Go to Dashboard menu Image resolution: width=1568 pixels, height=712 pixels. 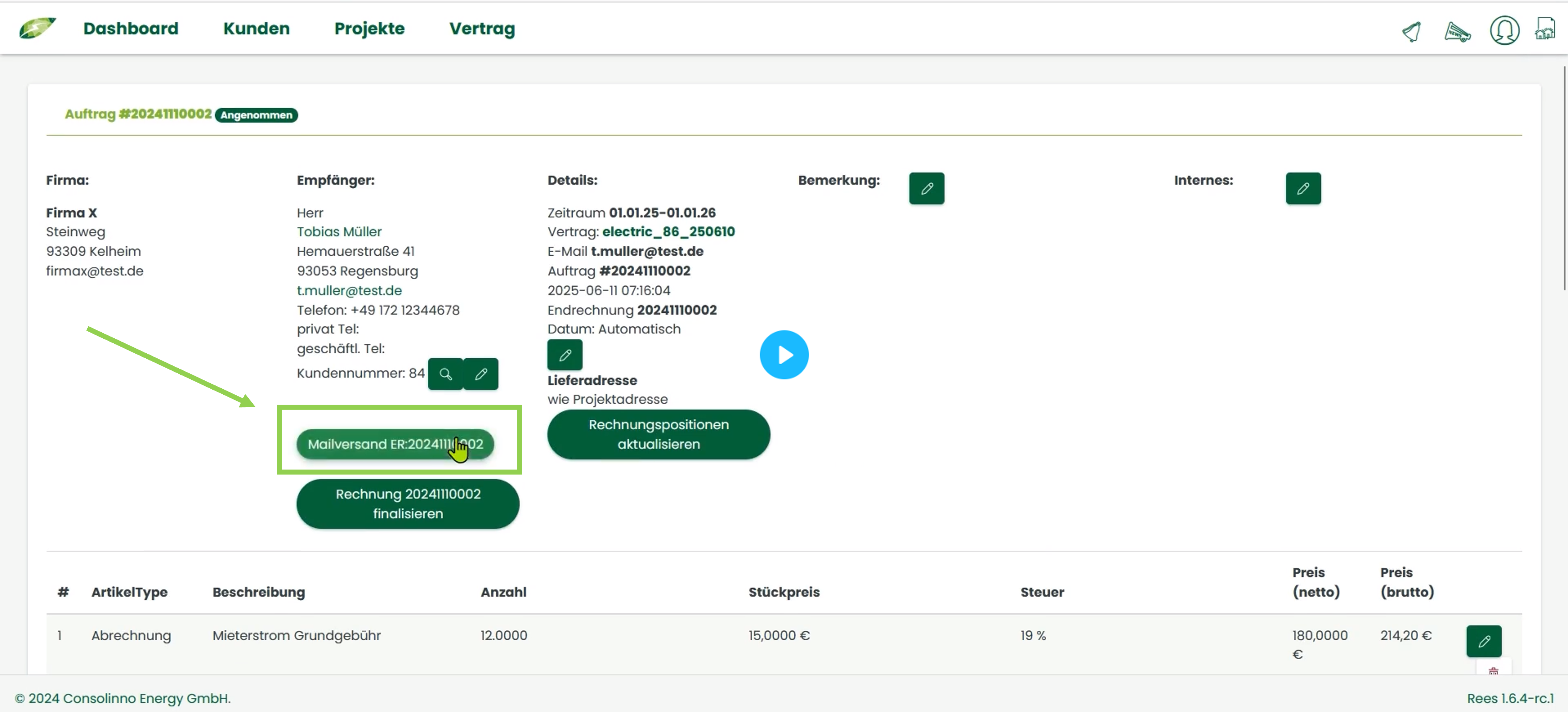pyautogui.click(x=131, y=29)
